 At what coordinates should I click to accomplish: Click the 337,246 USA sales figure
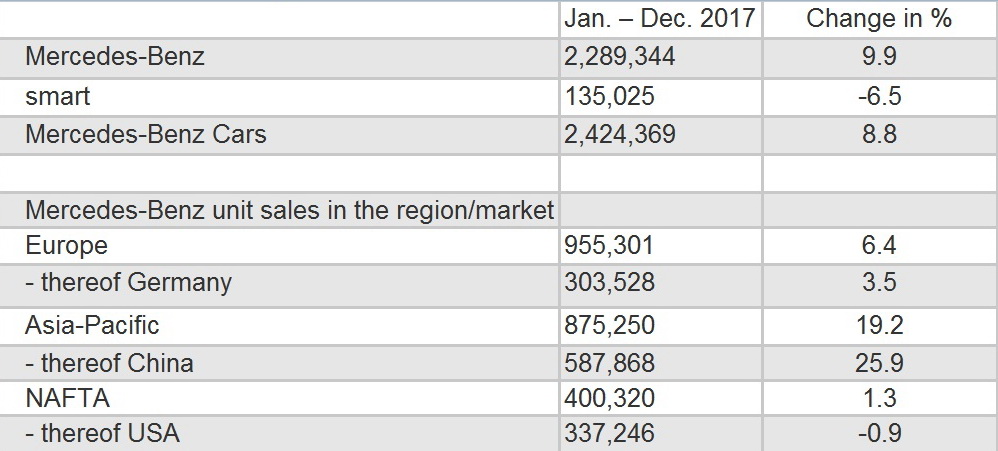coord(609,434)
